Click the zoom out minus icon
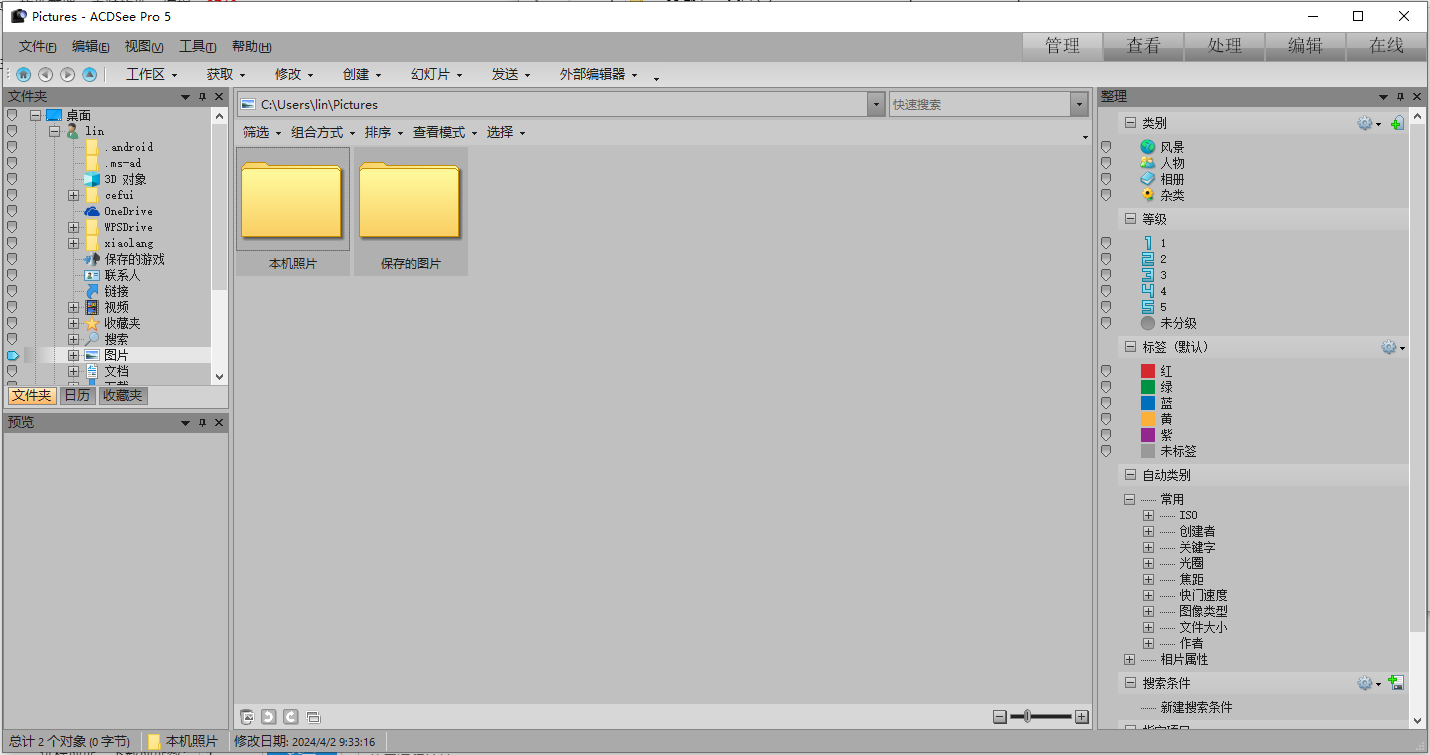This screenshot has width=1430, height=755. tap(1000, 717)
